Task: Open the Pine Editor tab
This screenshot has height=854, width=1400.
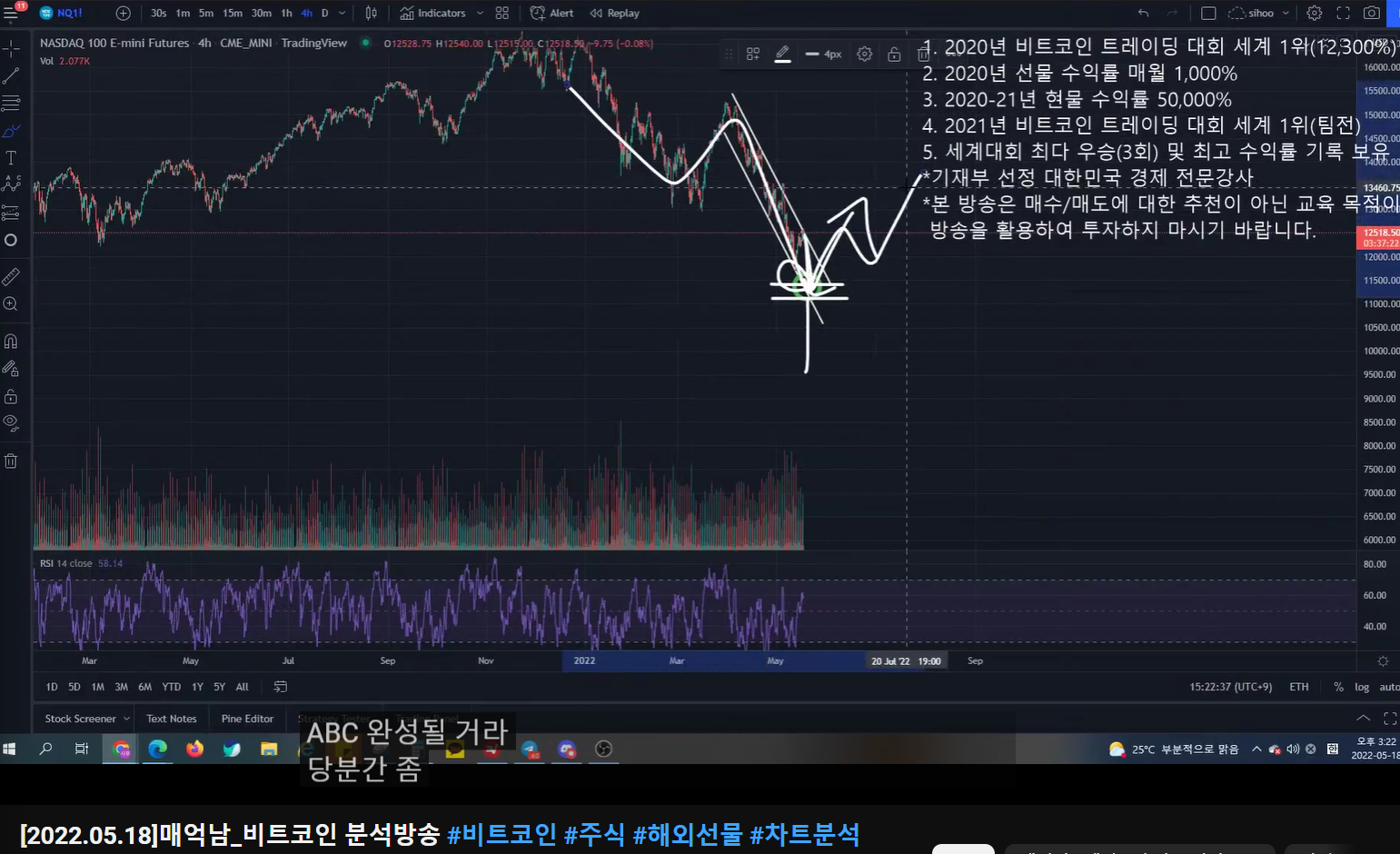Action: click(247, 719)
